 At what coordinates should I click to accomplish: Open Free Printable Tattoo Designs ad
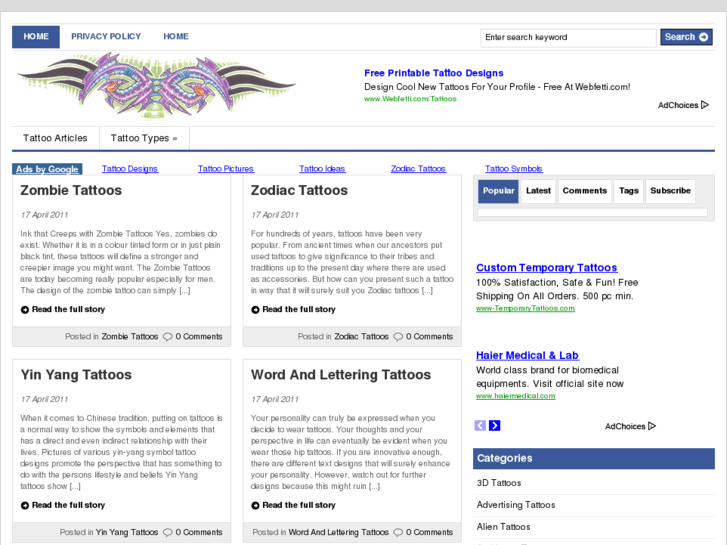[434, 73]
